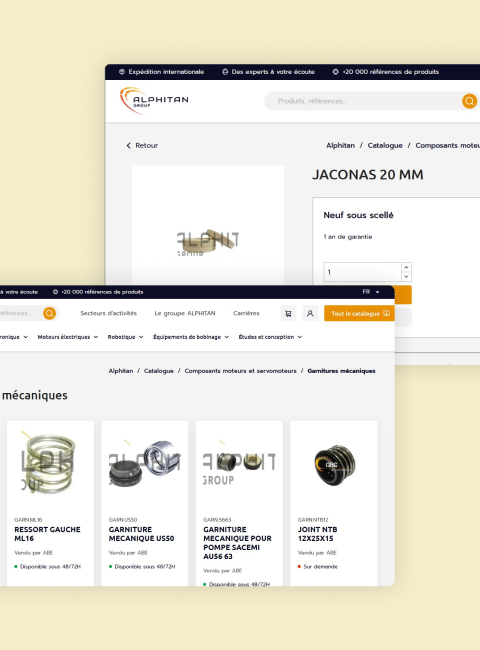The image size is (480, 650).
Task: Expand the Équipements de bobinage menu
Action: tap(191, 337)
